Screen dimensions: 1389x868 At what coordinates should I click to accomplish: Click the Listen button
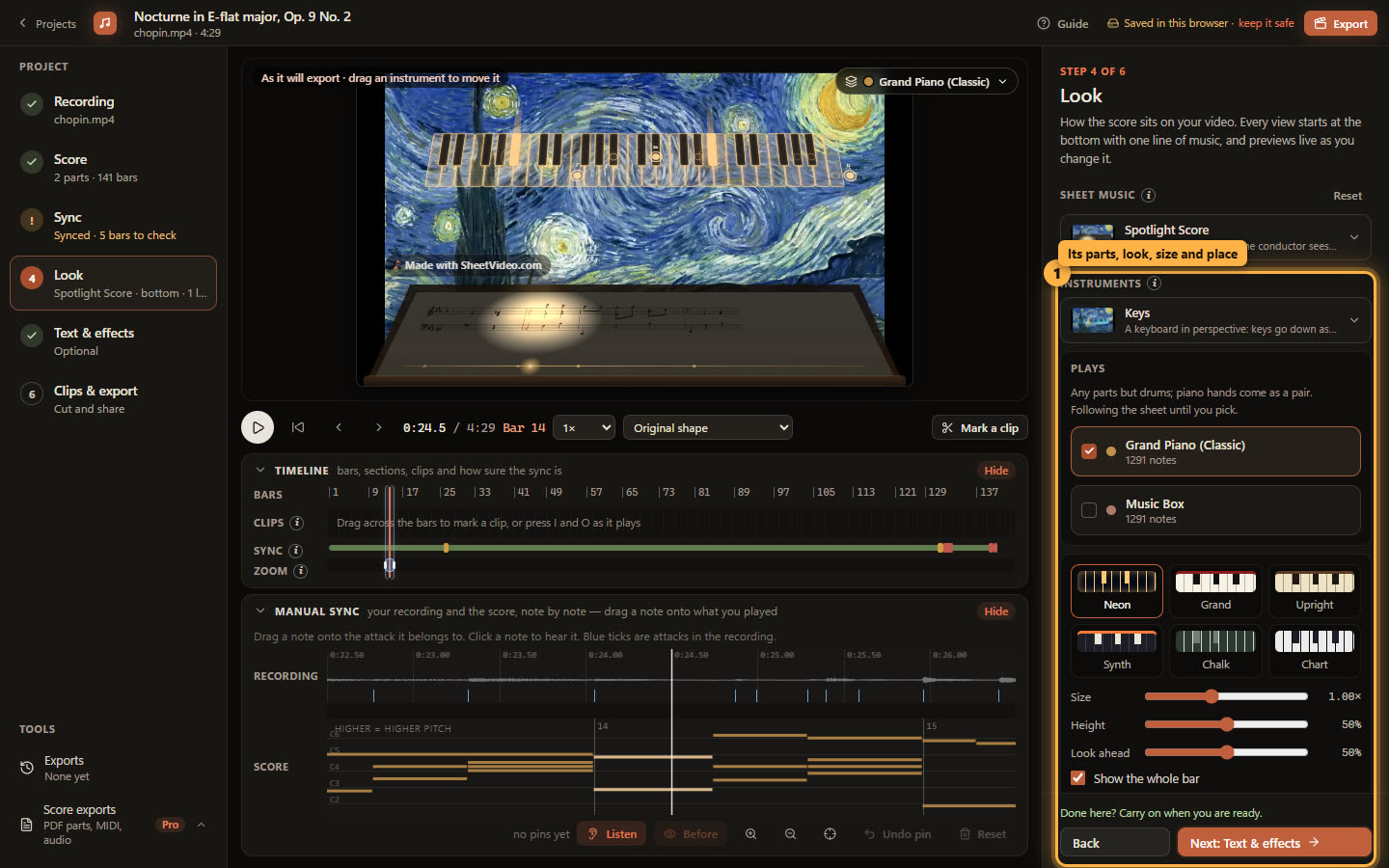[613, 834]
